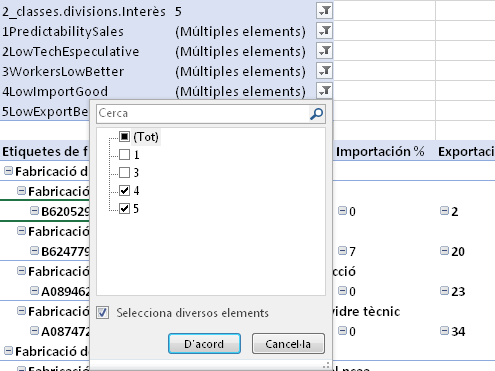Collapse the first top-level Fabricació d group
The image size is (495, 371).
pyautogui.click(x=8, y=171)
